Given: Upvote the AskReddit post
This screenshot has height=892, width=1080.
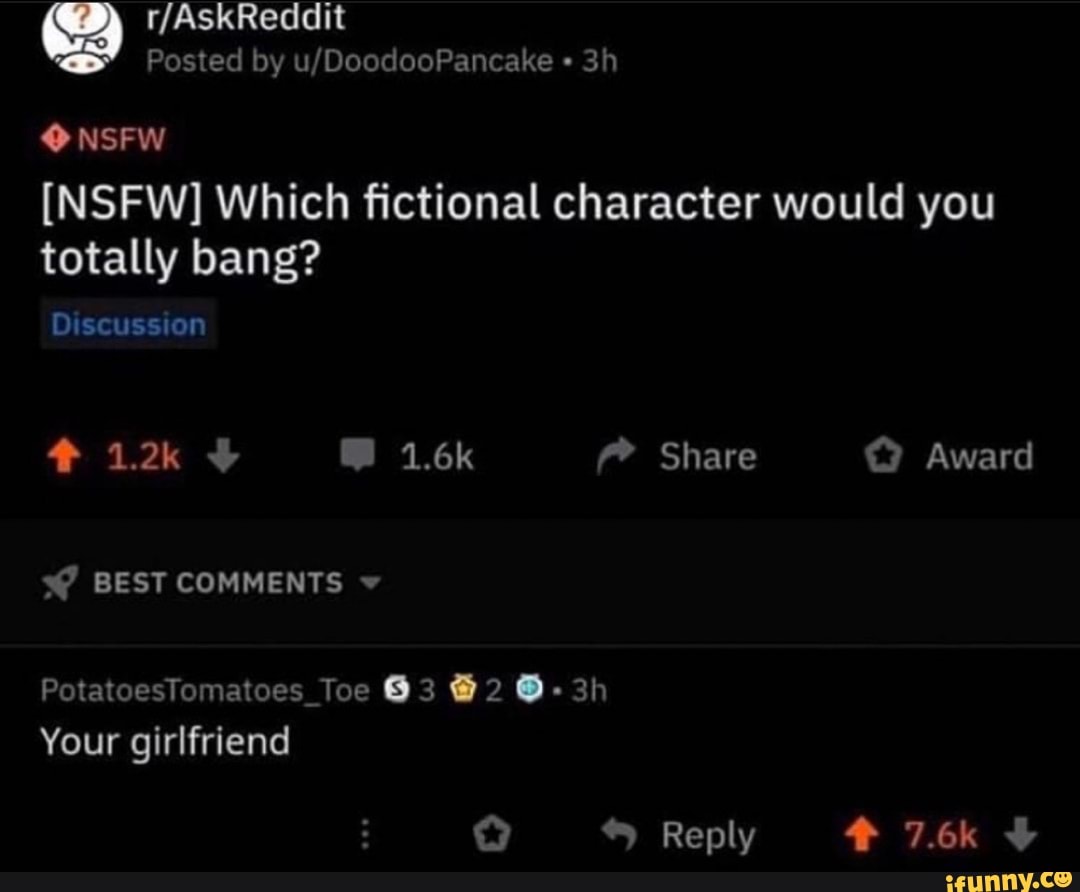Looking at the screenshot, I should pos(64,457).
